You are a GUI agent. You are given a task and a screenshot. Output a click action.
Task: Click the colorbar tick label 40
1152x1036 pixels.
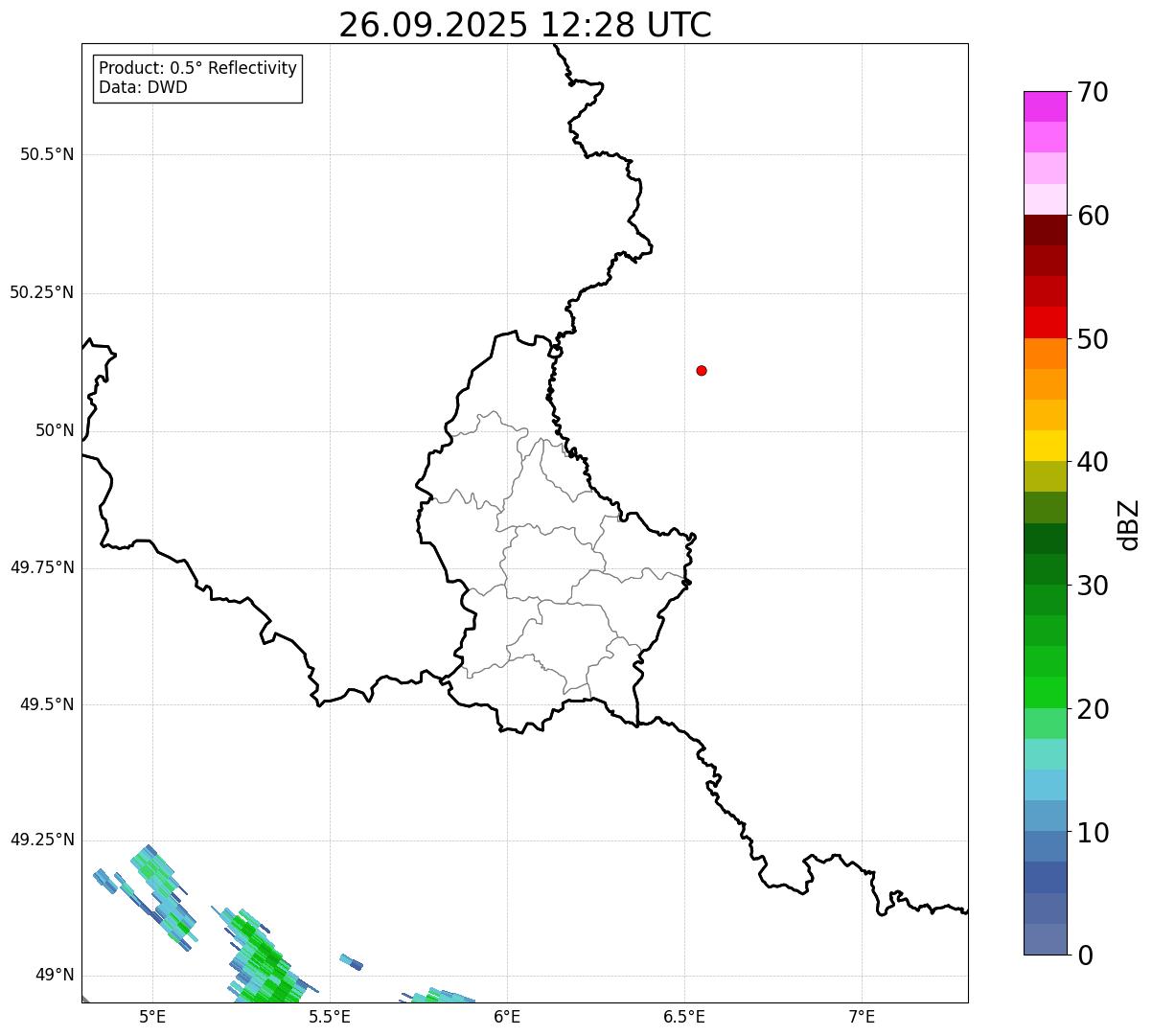coord(1093,463)
